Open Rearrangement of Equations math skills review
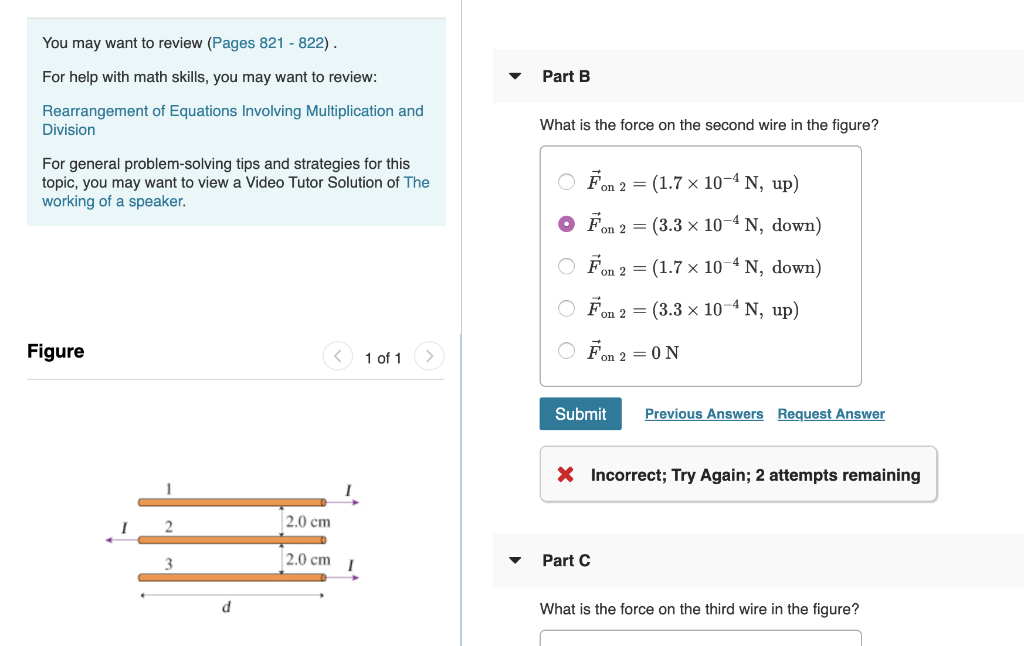1024x646 pixels. (x=233, y=111)
